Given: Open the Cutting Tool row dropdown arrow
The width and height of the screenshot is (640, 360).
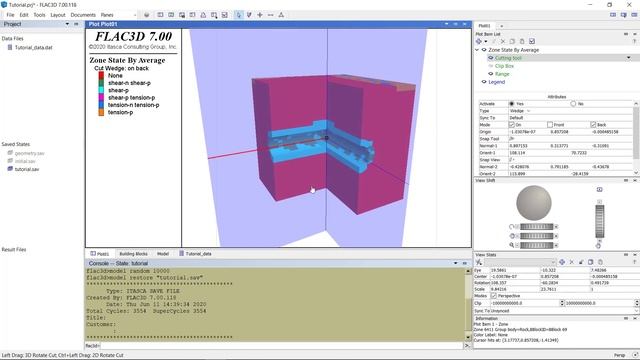Looking at the screenshot, I should pyautogui.click(x=629, y=58).
